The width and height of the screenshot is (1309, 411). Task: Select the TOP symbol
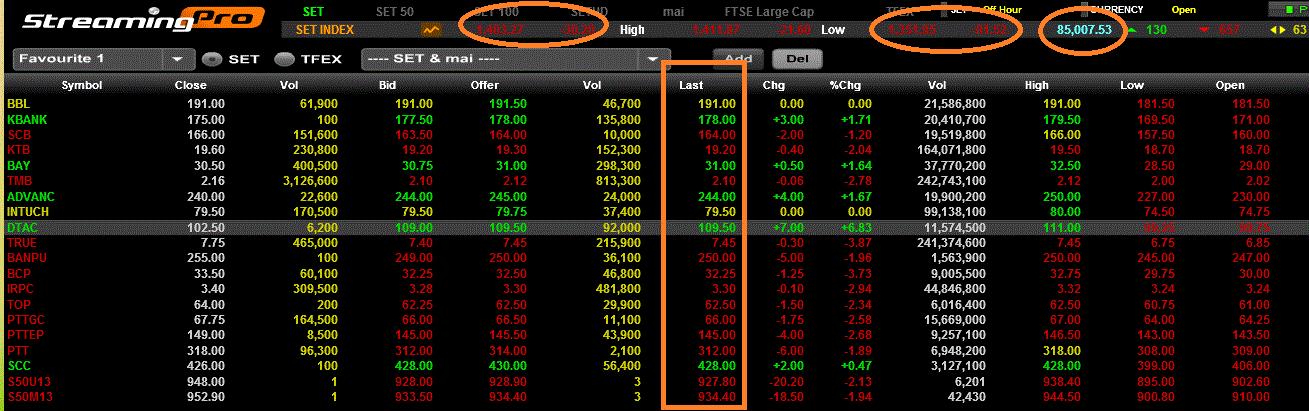(19, 304)
